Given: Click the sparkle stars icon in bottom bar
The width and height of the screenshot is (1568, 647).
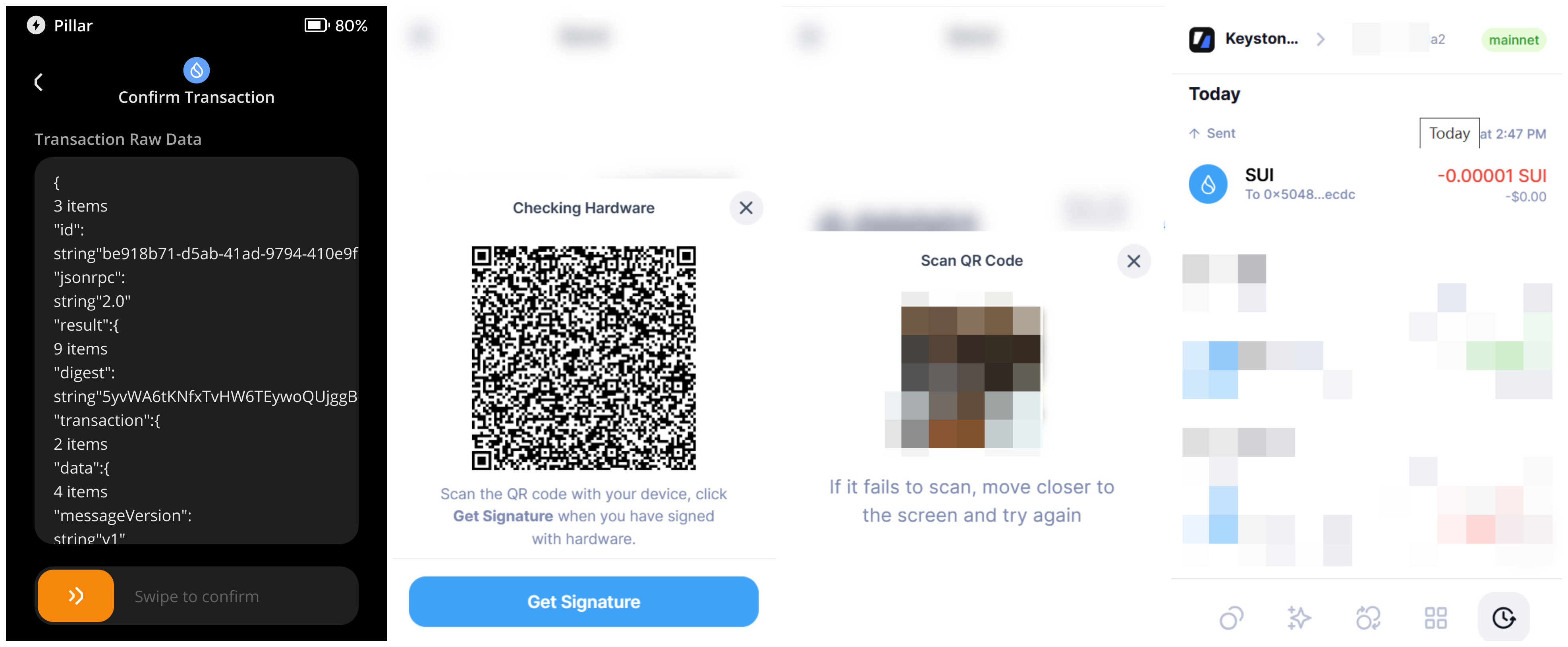Looking at the screenshot, I should pos(1299,618).
